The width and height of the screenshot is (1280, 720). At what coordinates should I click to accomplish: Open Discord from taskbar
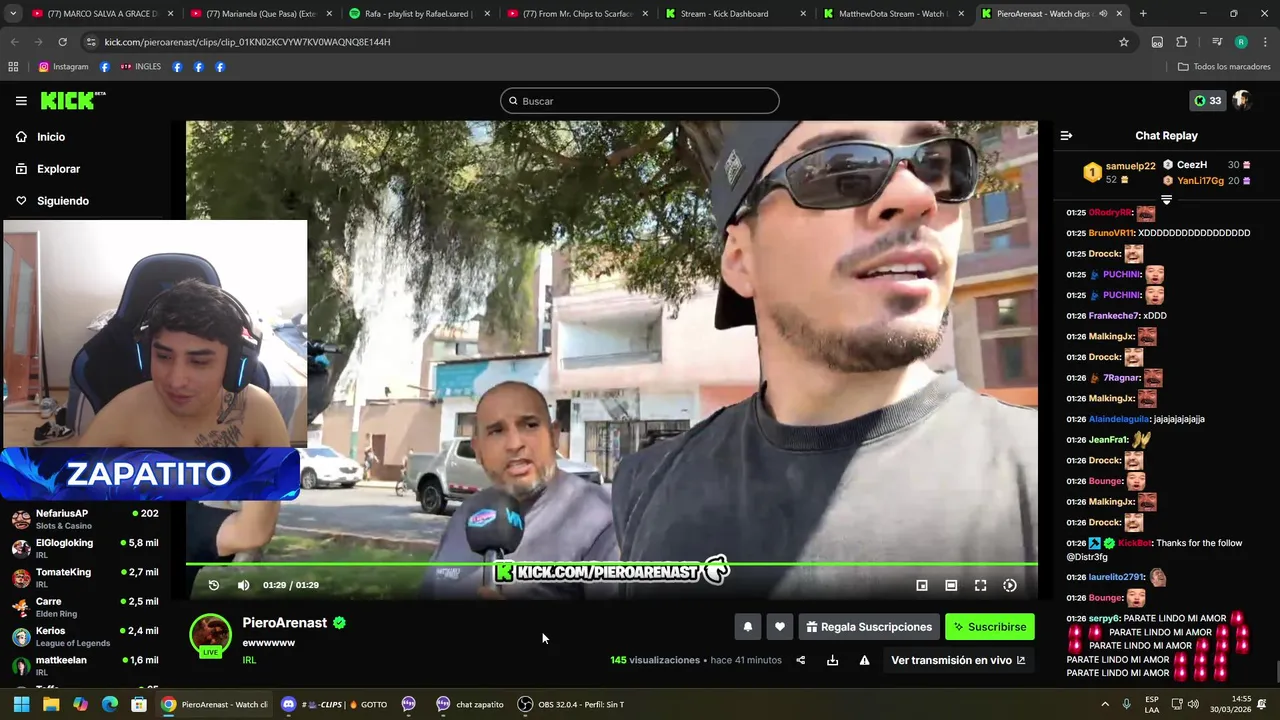pos(334,704)
